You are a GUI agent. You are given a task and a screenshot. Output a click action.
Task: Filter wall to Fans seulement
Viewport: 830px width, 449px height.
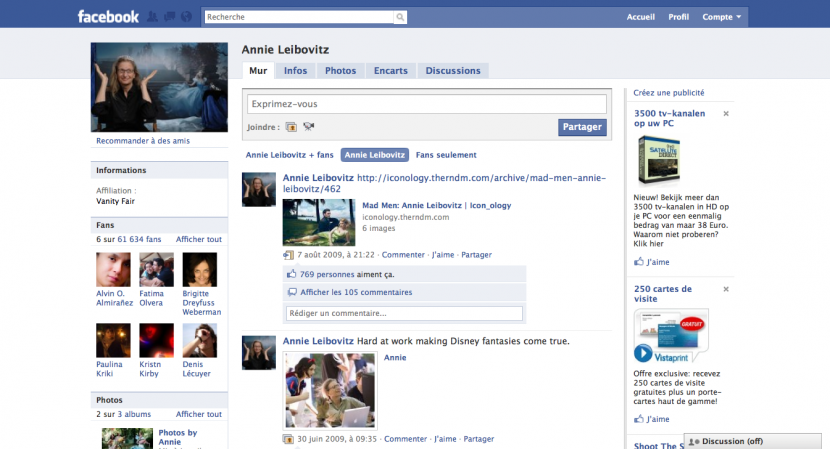[446, 155]
